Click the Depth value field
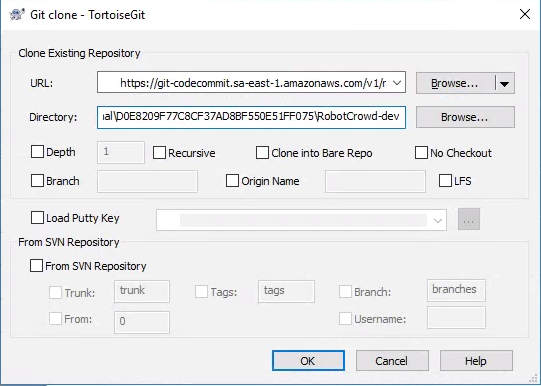This screenshot has width=541, height=386. click(121, 152)
